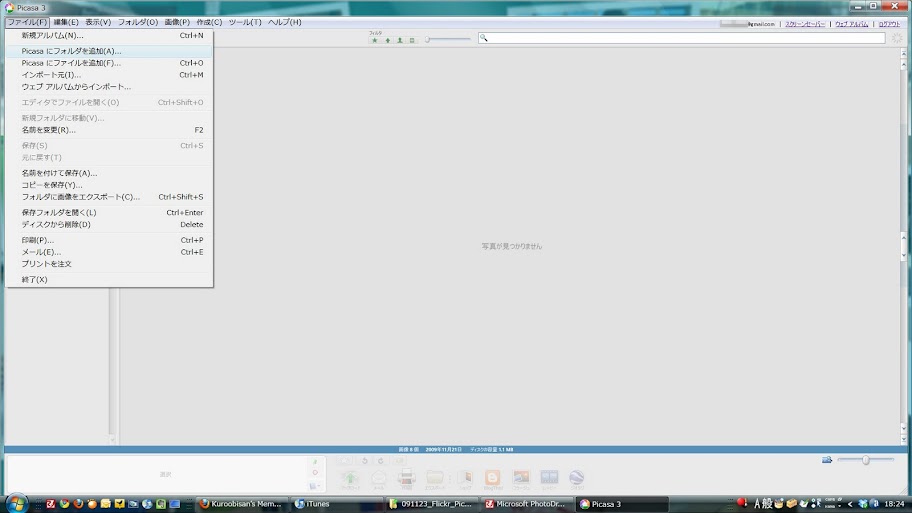Open the add to album dropdown in tray
The image size is (912, 513).
click(315, 486)
